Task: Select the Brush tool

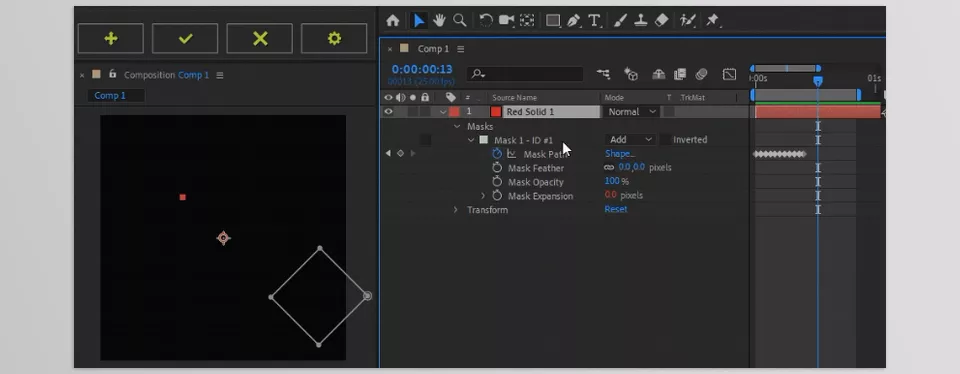Action: click(620, 21)
